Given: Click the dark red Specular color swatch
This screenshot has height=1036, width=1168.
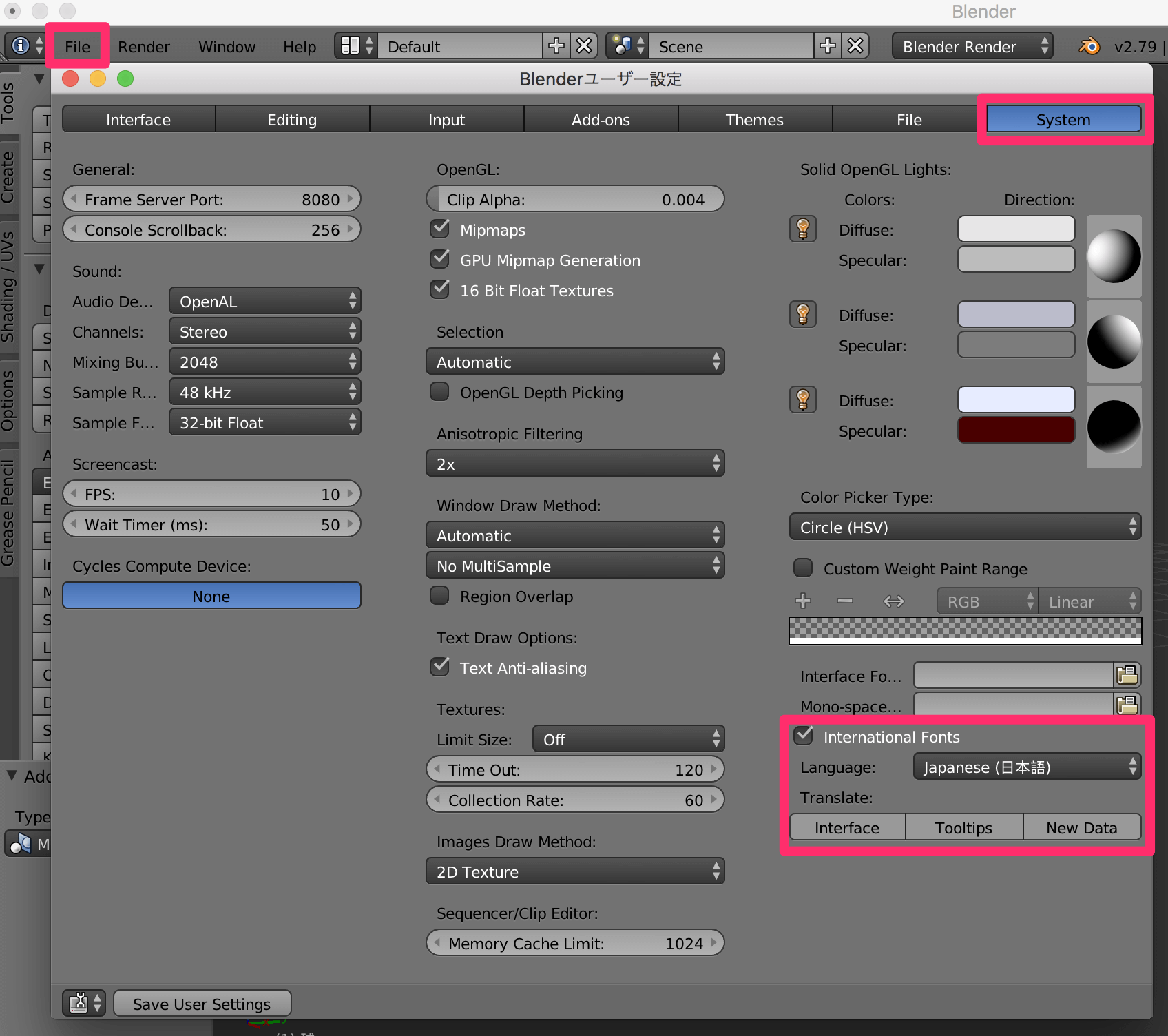Looking at the screenshot, I should (1016, 430).
